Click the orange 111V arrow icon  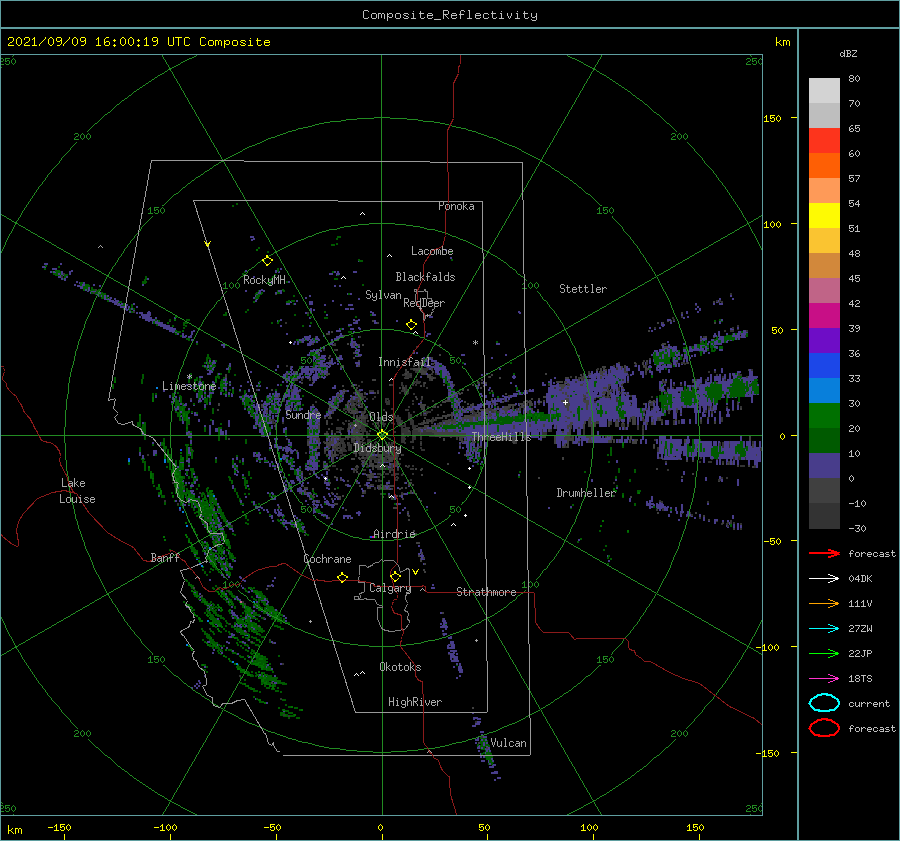click(824, 603)
